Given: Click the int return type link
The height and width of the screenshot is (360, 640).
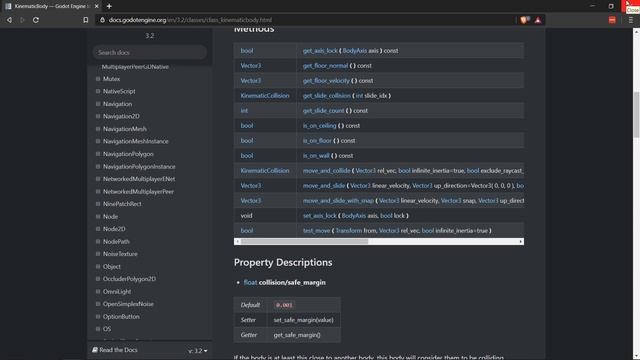Looking at the screenshot, I should click(244, 111).
